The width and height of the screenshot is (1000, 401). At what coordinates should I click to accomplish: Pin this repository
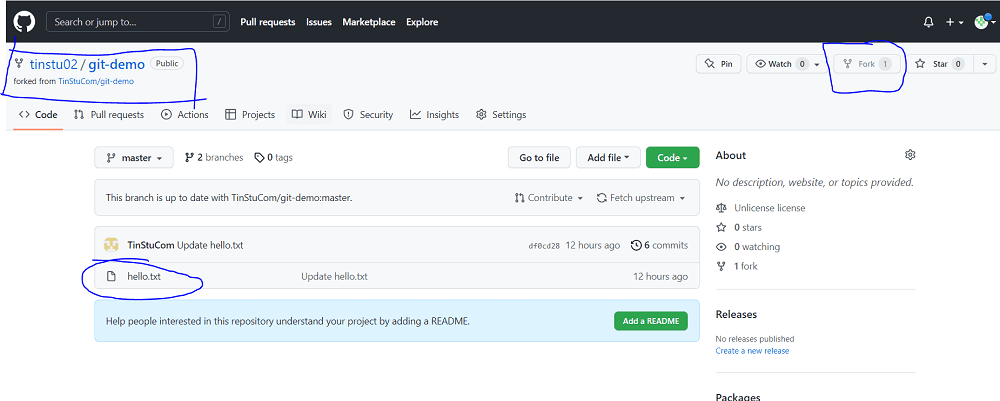coord(718,64)
